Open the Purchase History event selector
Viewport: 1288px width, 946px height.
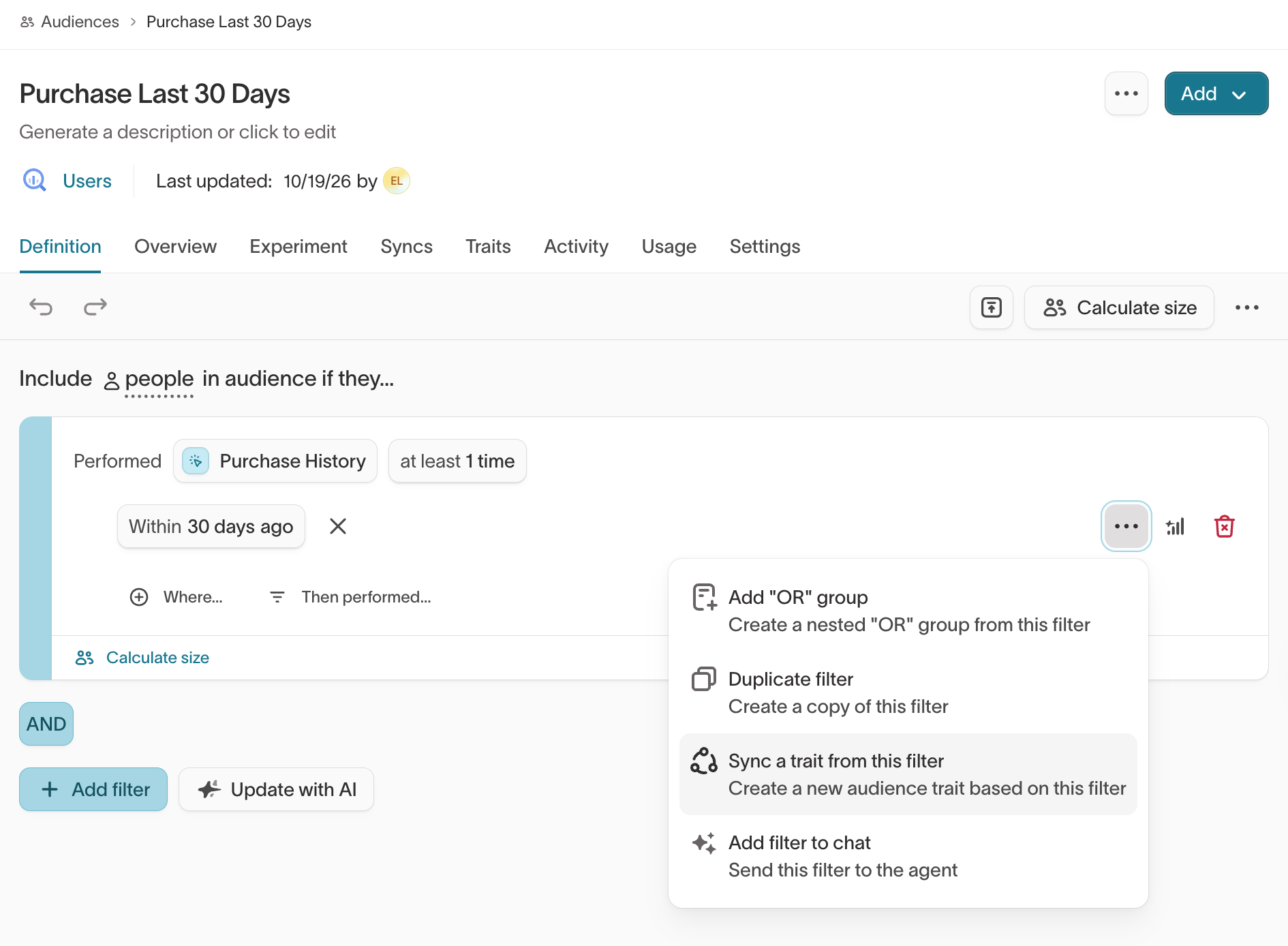pyautogui.click(x=275, y=461)
